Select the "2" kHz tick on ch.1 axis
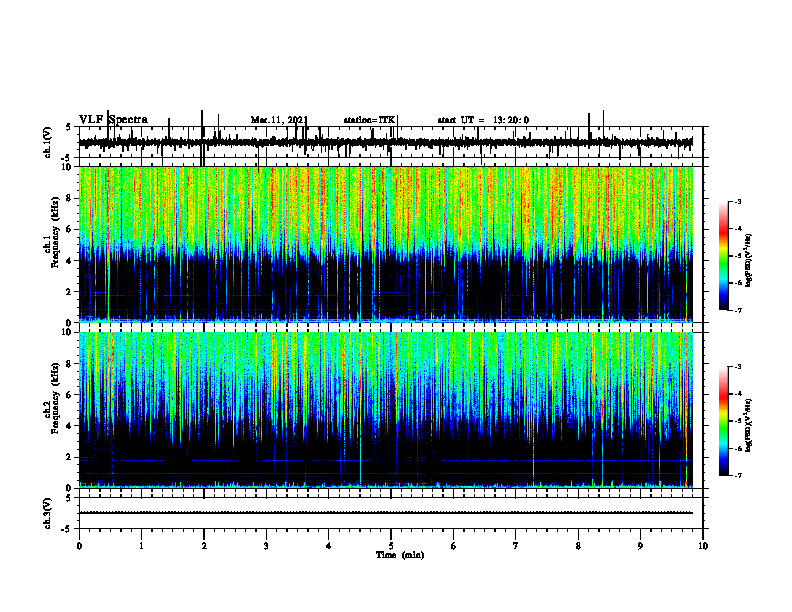 (69, 292)
